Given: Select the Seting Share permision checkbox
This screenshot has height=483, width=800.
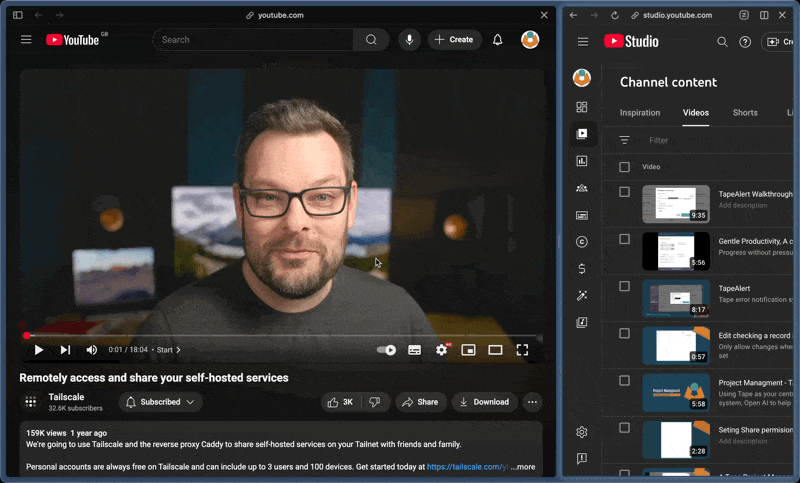Looking at the screenshot, I should [624, 427].
